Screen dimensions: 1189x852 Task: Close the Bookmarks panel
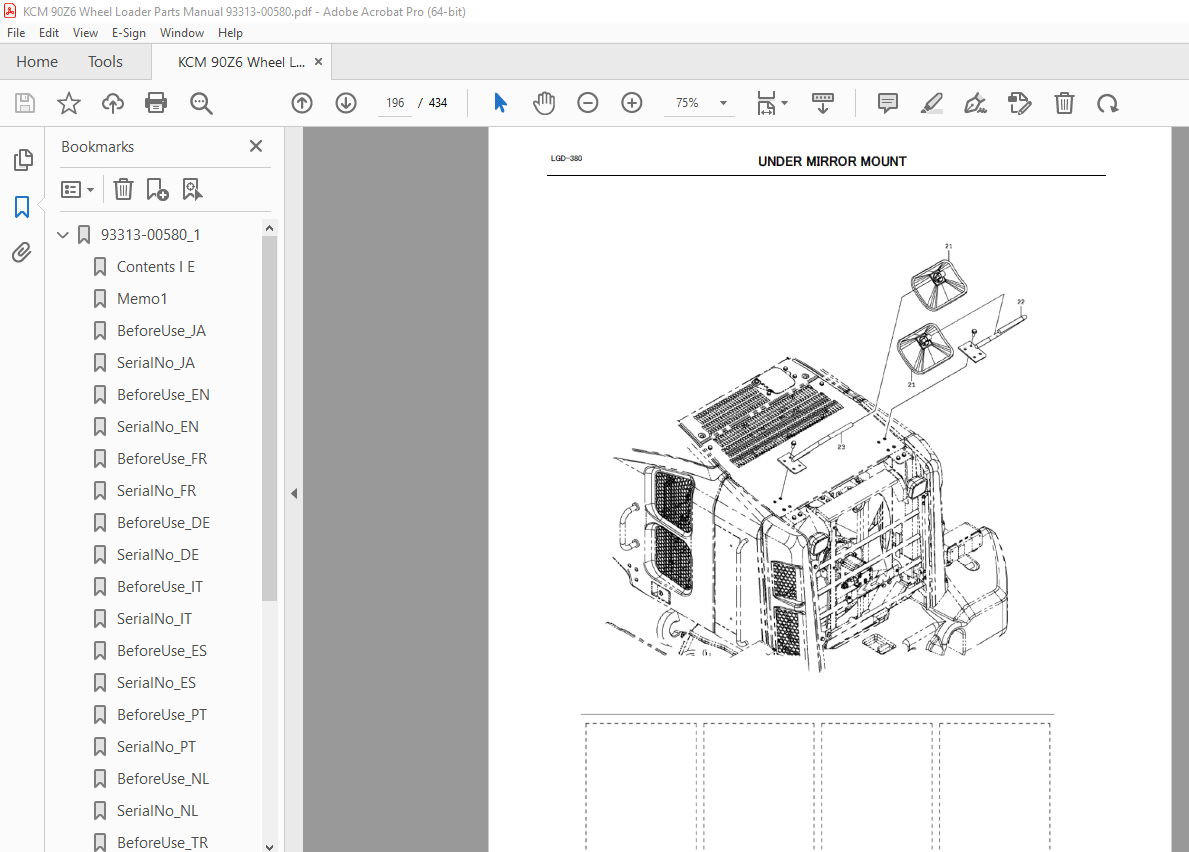point(256,146)
